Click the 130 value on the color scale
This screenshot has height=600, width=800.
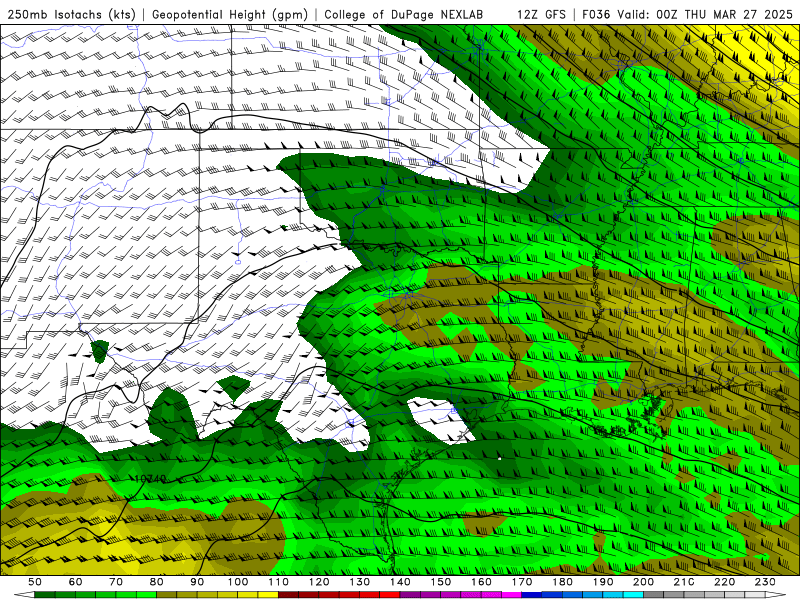tap(360, 582)
